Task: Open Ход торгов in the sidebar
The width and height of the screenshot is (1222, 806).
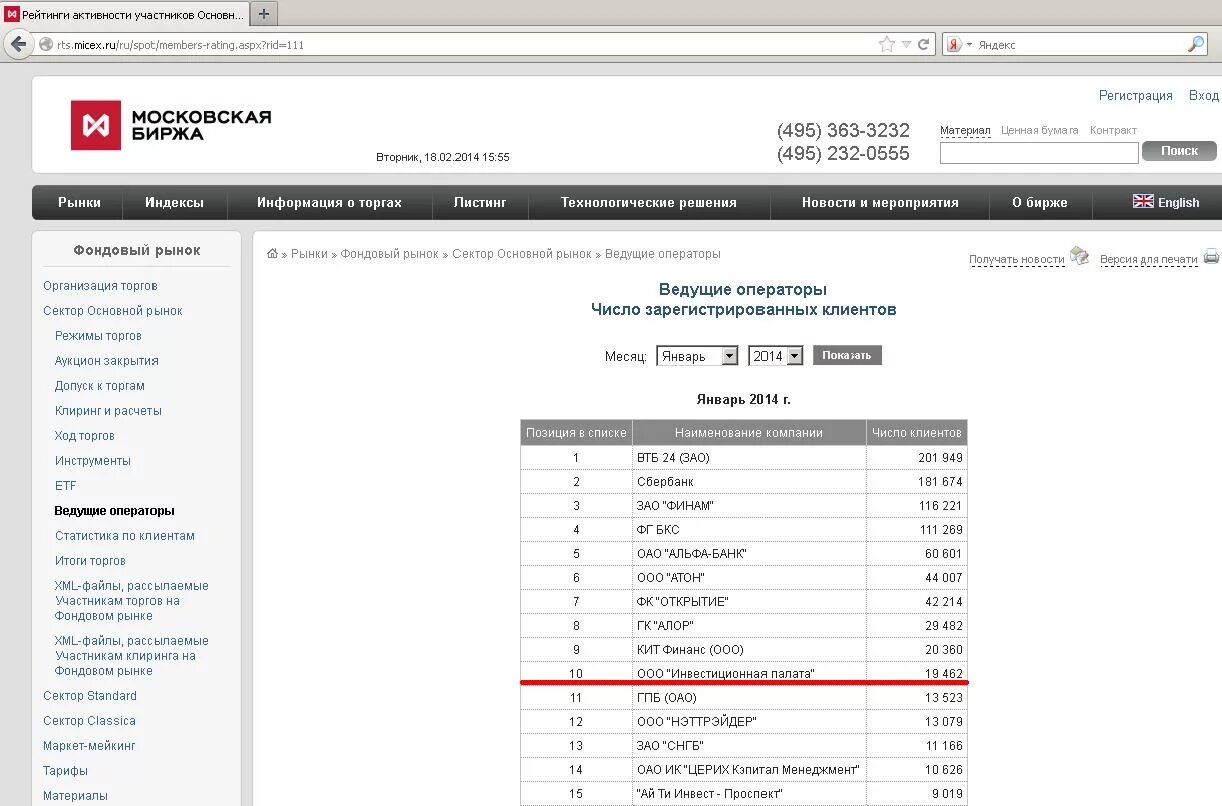Action: pyautogui.click(x=85, y=436)
